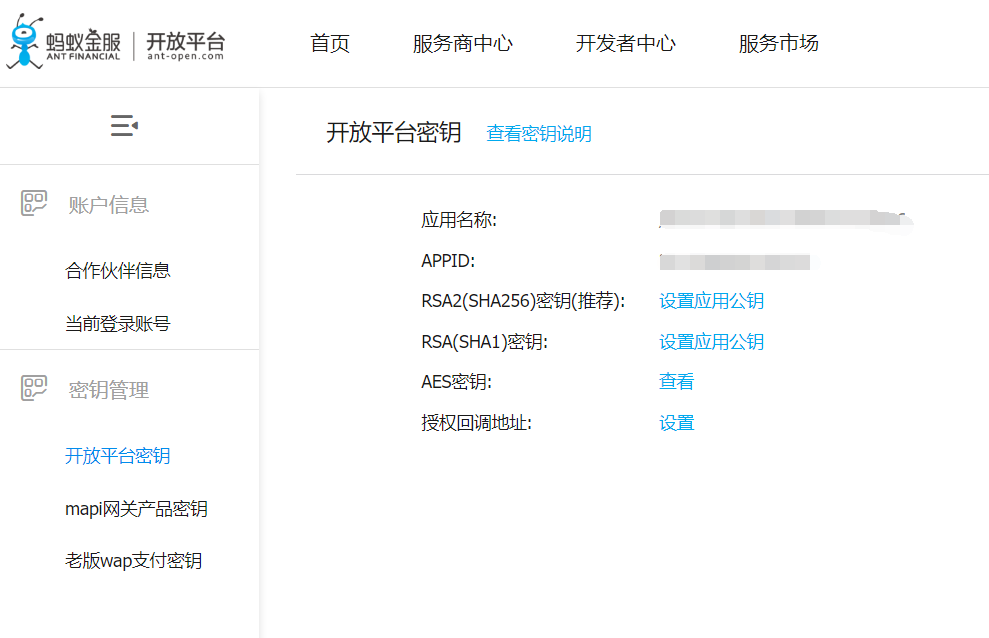Expand the 账户信息 sidebar section
The image size is (989, 638).
108,205
